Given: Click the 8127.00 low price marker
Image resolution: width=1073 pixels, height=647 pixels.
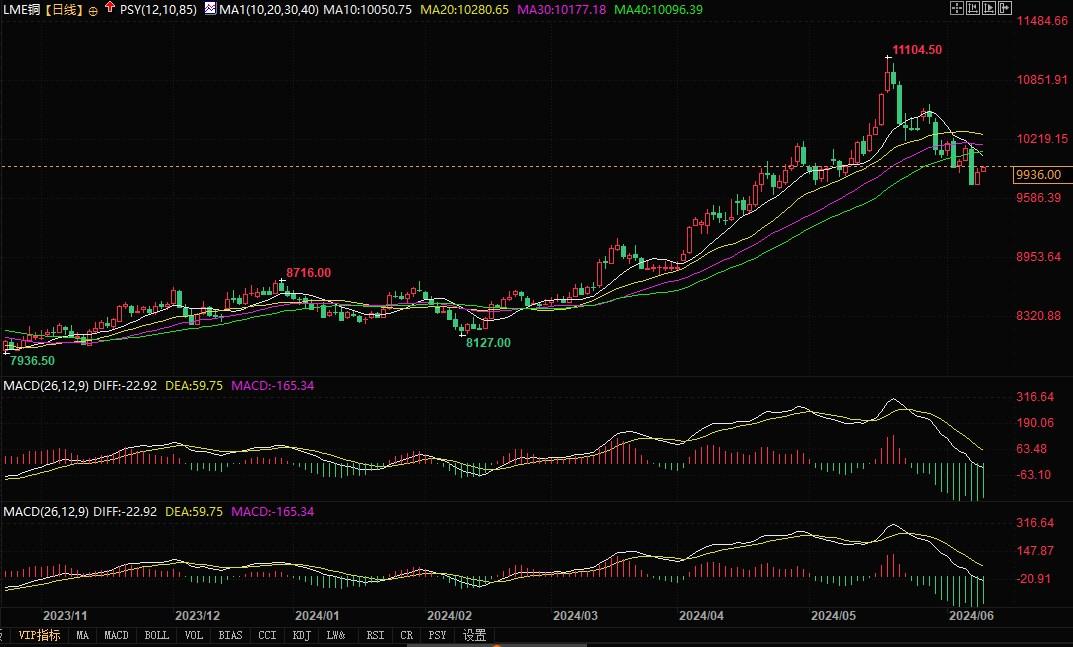Looking at the screenshot, I should 488,342.
